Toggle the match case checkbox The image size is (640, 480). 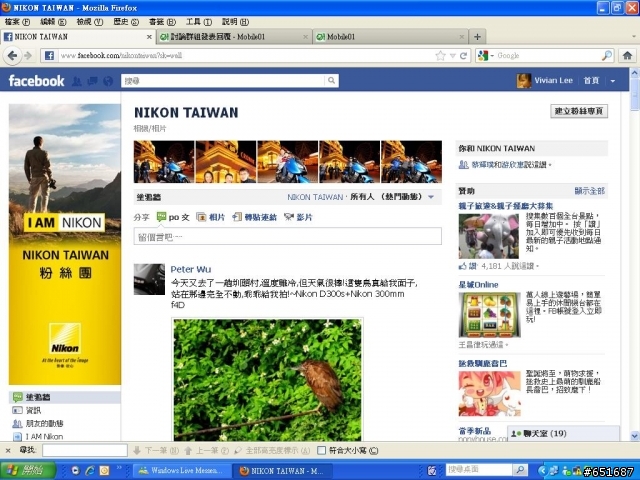pos(321,451)
